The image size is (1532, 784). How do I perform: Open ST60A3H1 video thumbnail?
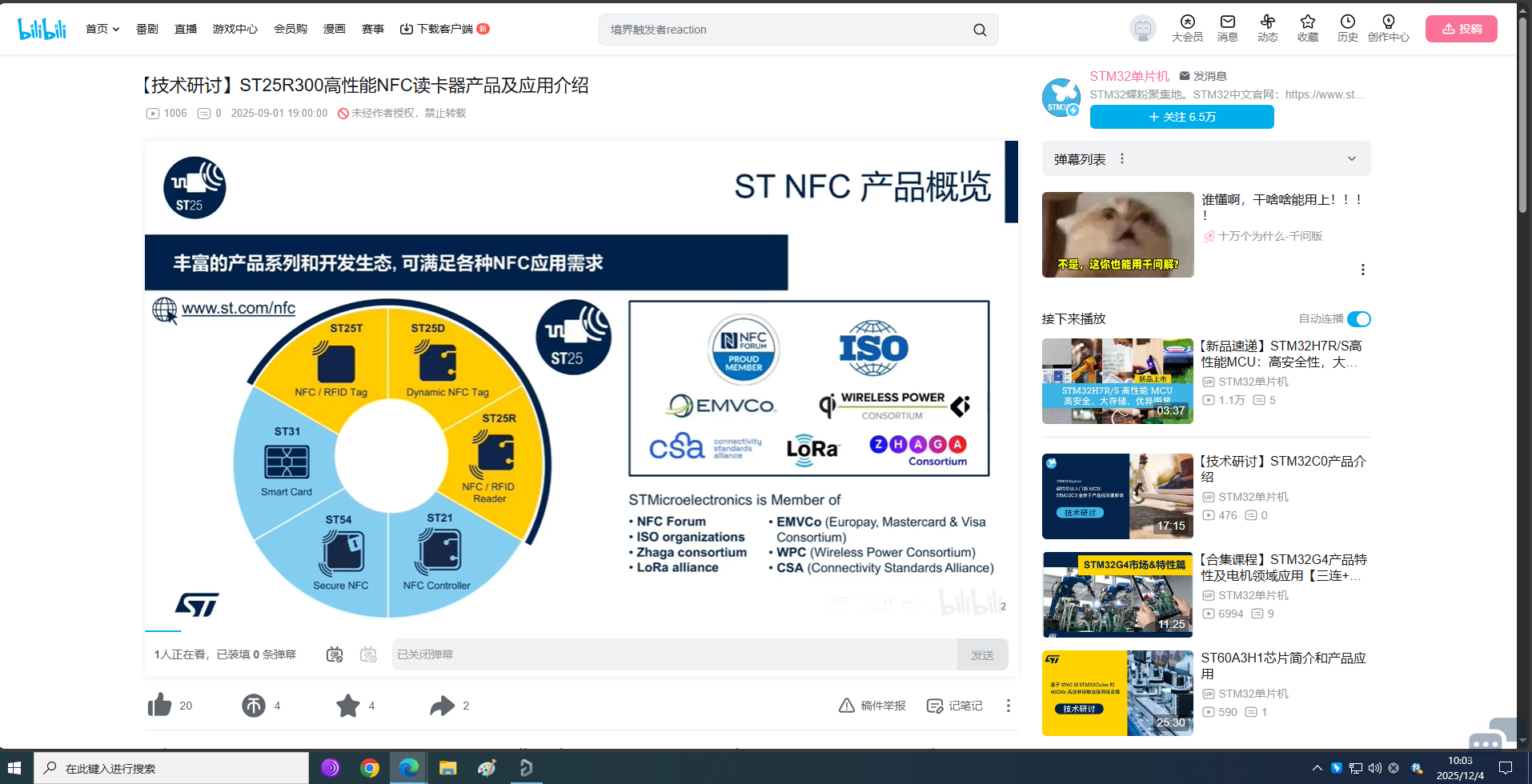click(1117, 693)
